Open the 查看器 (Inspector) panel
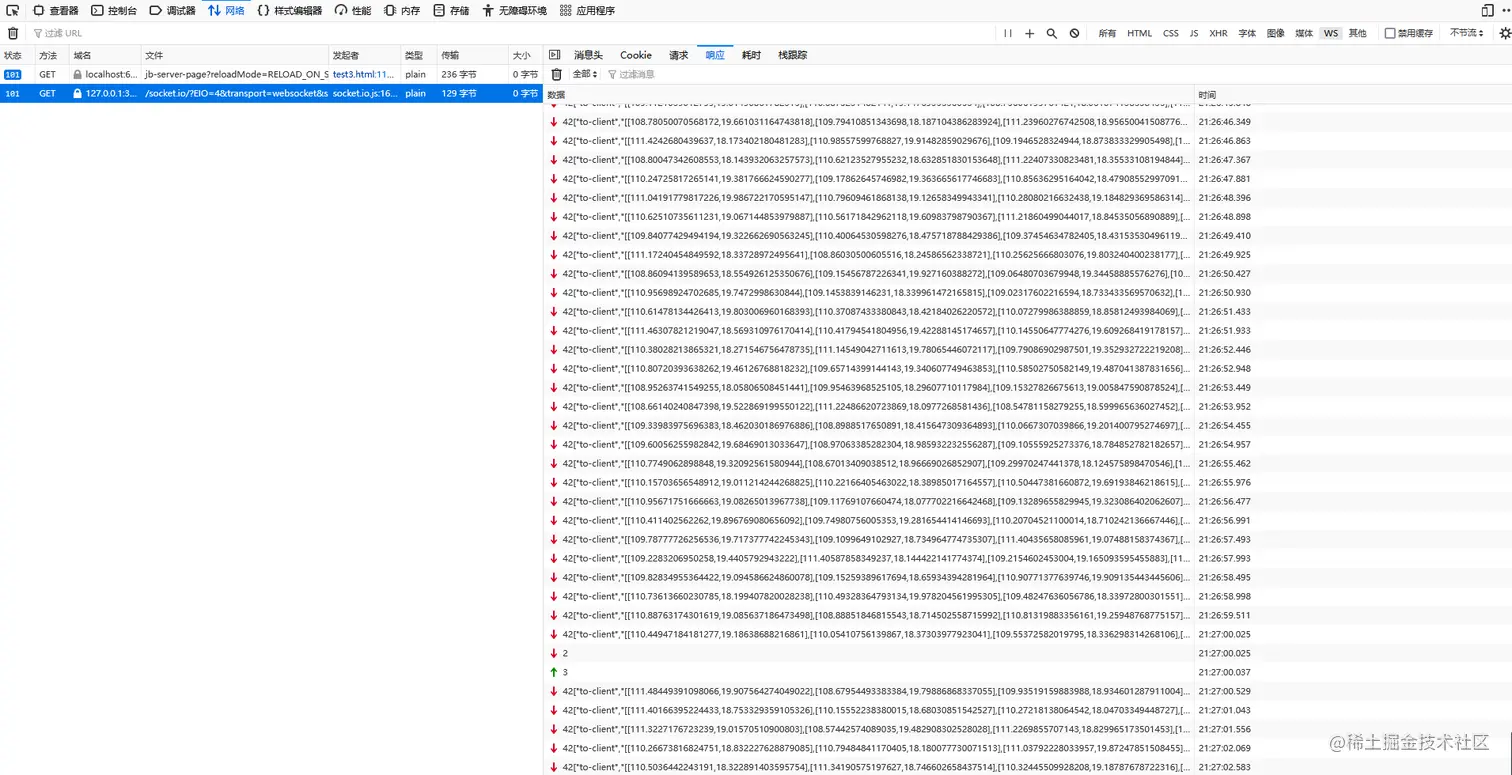 (x=56, y=10)
